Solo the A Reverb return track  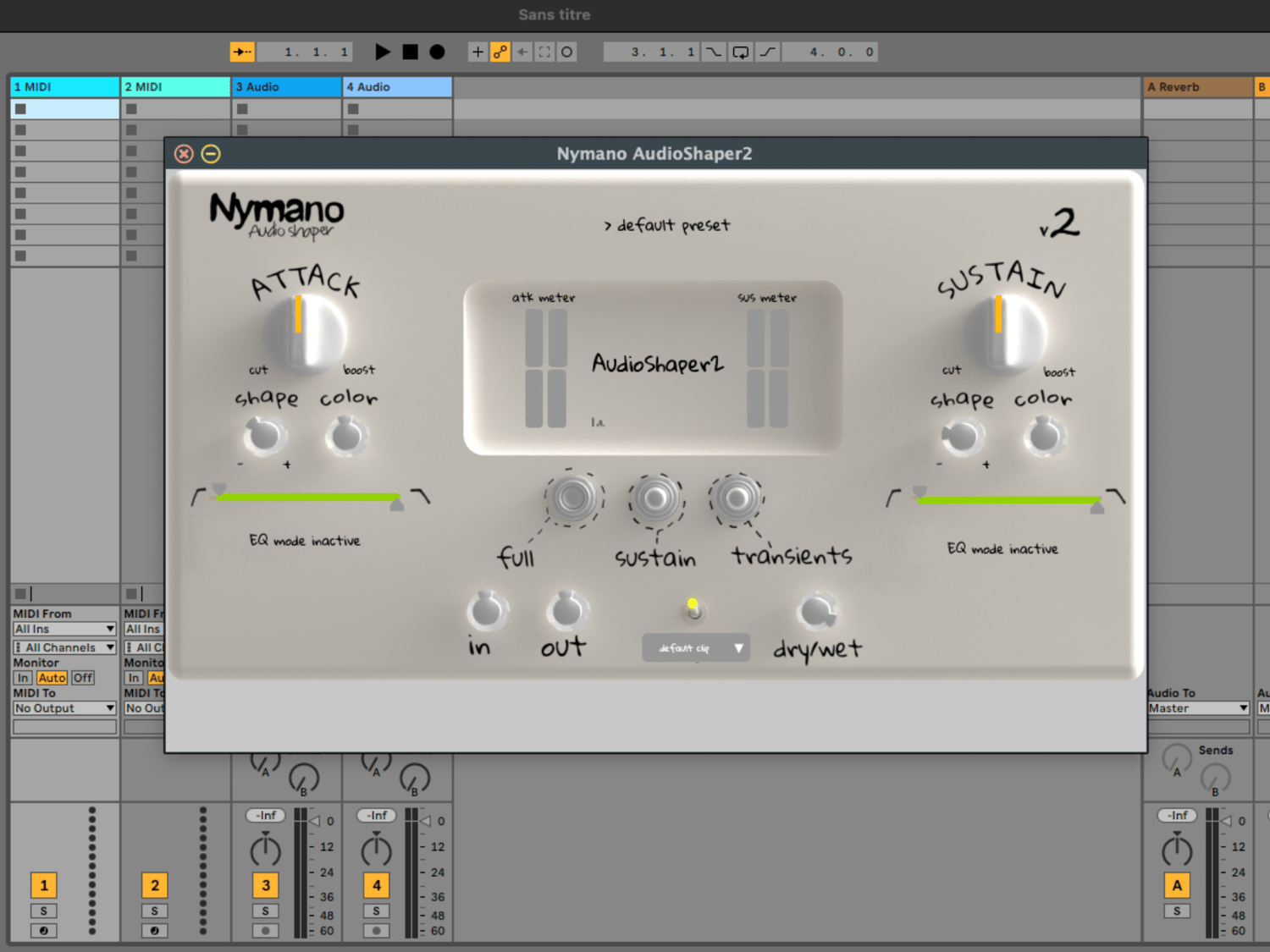pyautogui.click(x=1177, y=911)
